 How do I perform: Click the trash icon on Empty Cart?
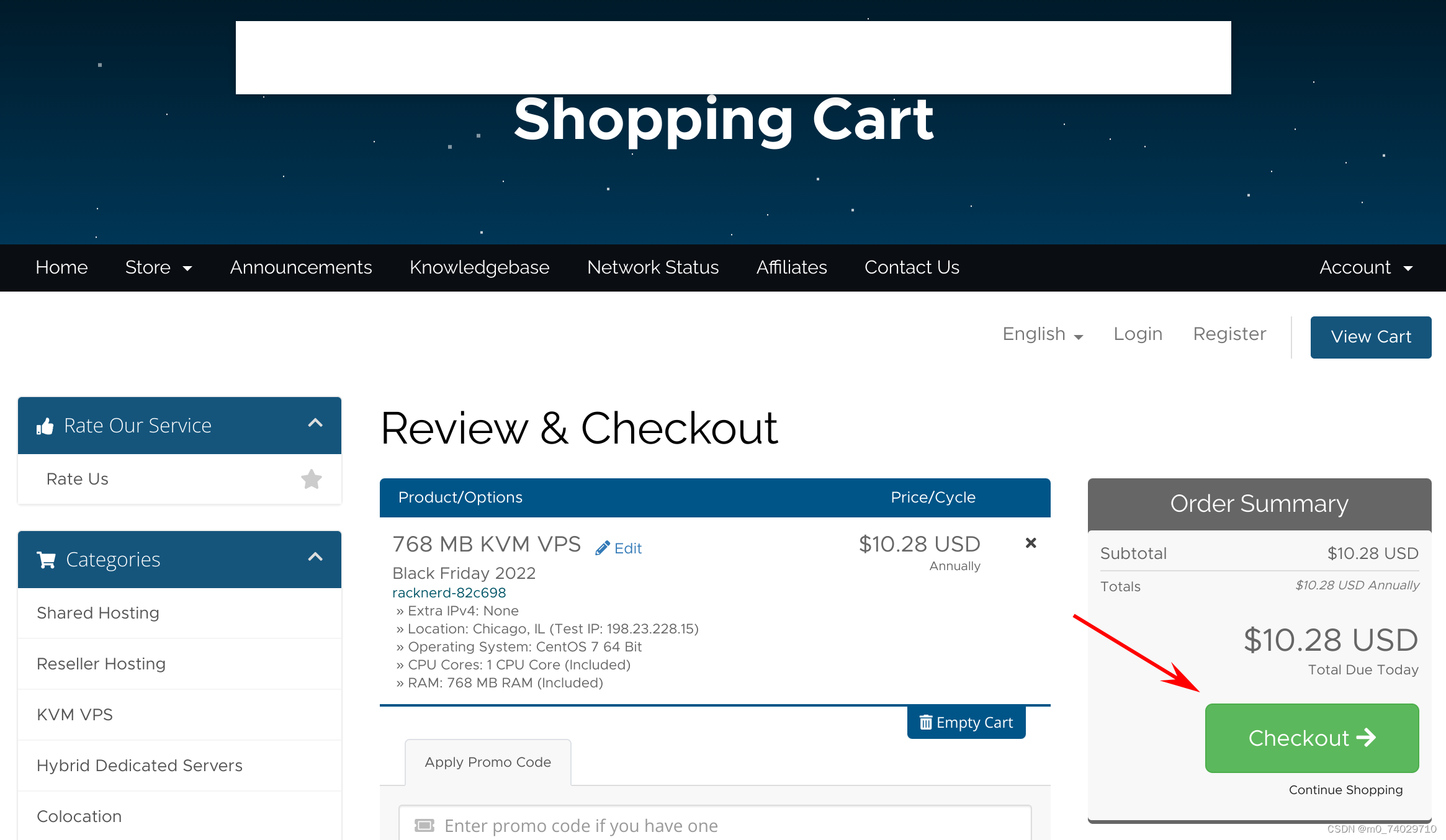click(x=925, y=722)
